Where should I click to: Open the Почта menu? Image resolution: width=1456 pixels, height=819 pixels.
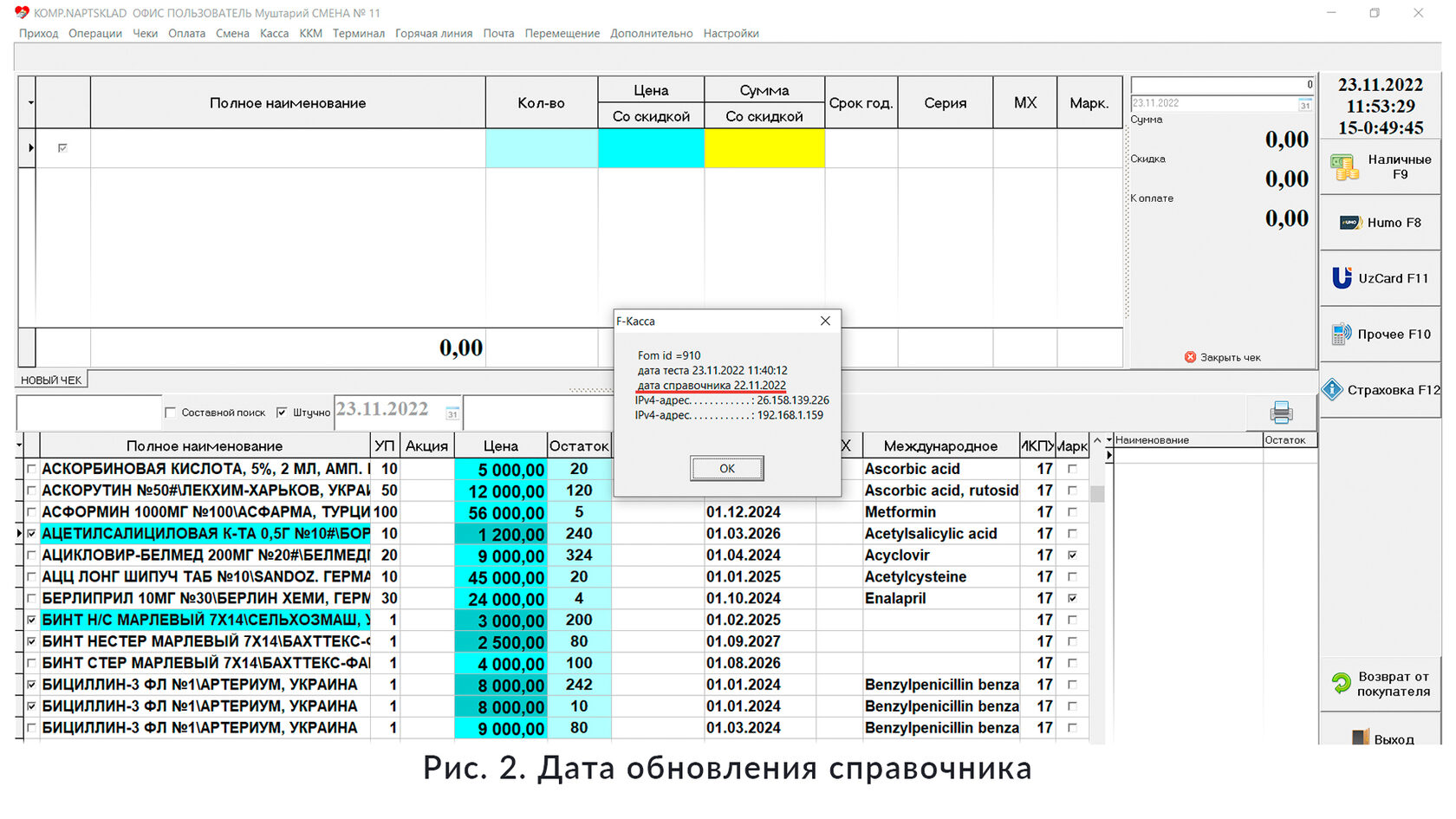(498, 33)
